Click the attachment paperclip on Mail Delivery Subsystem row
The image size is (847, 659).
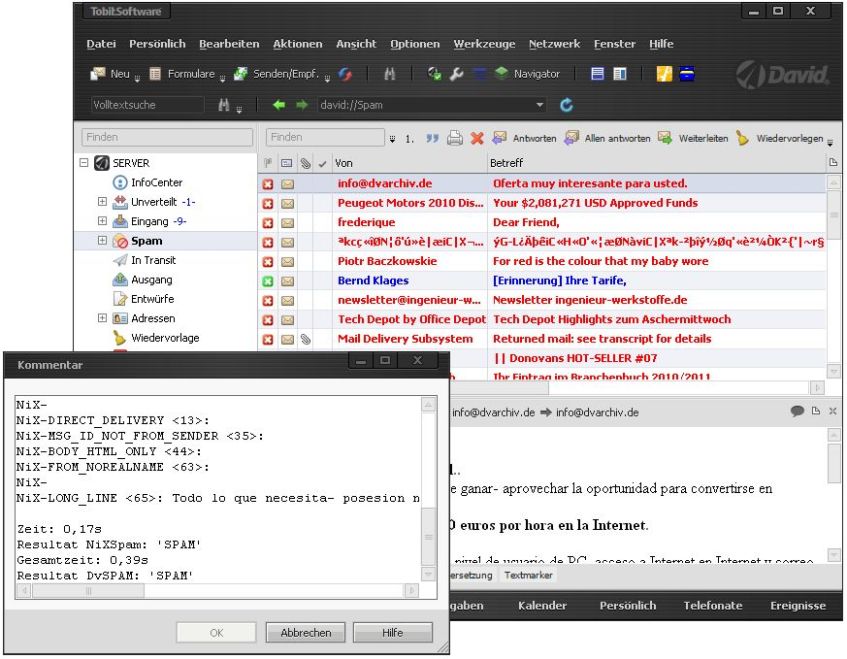point(306,340)
